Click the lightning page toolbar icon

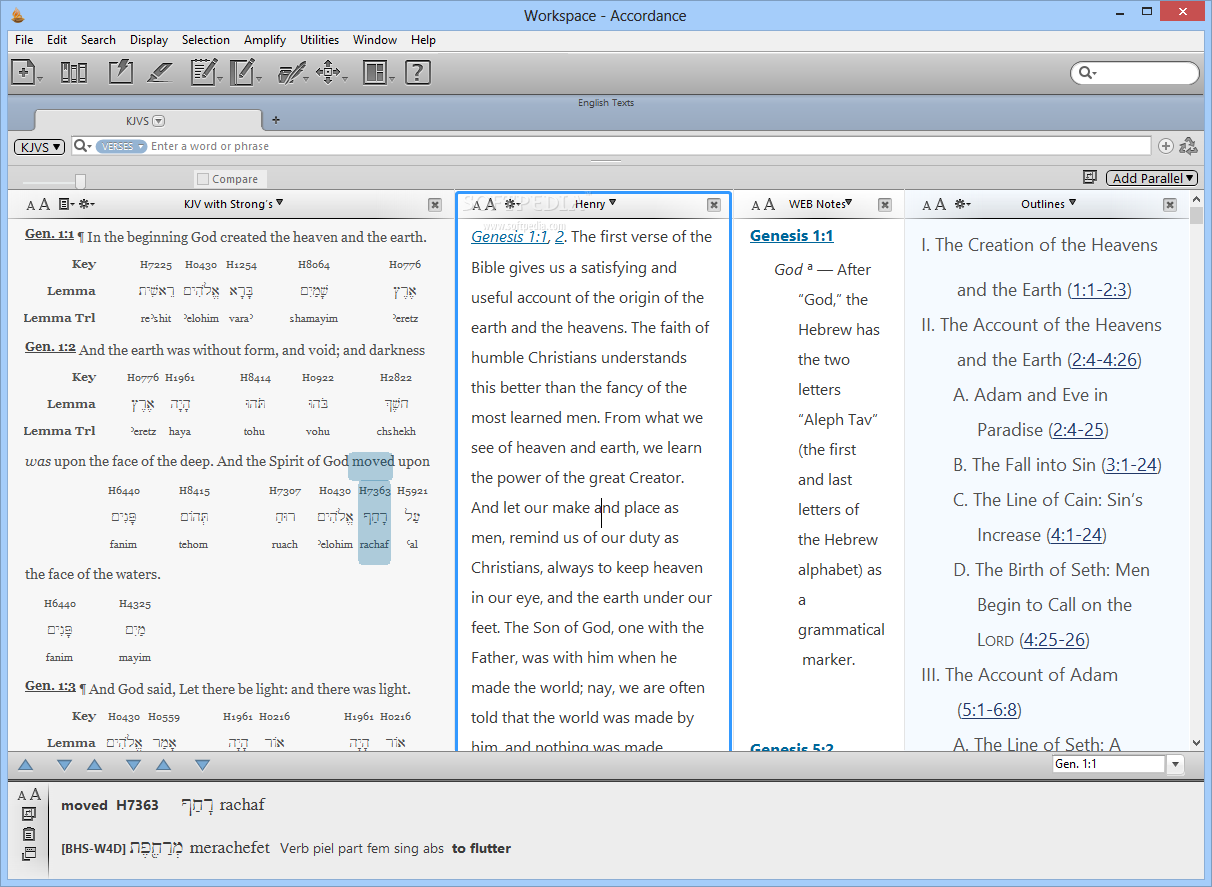point(121,72)
